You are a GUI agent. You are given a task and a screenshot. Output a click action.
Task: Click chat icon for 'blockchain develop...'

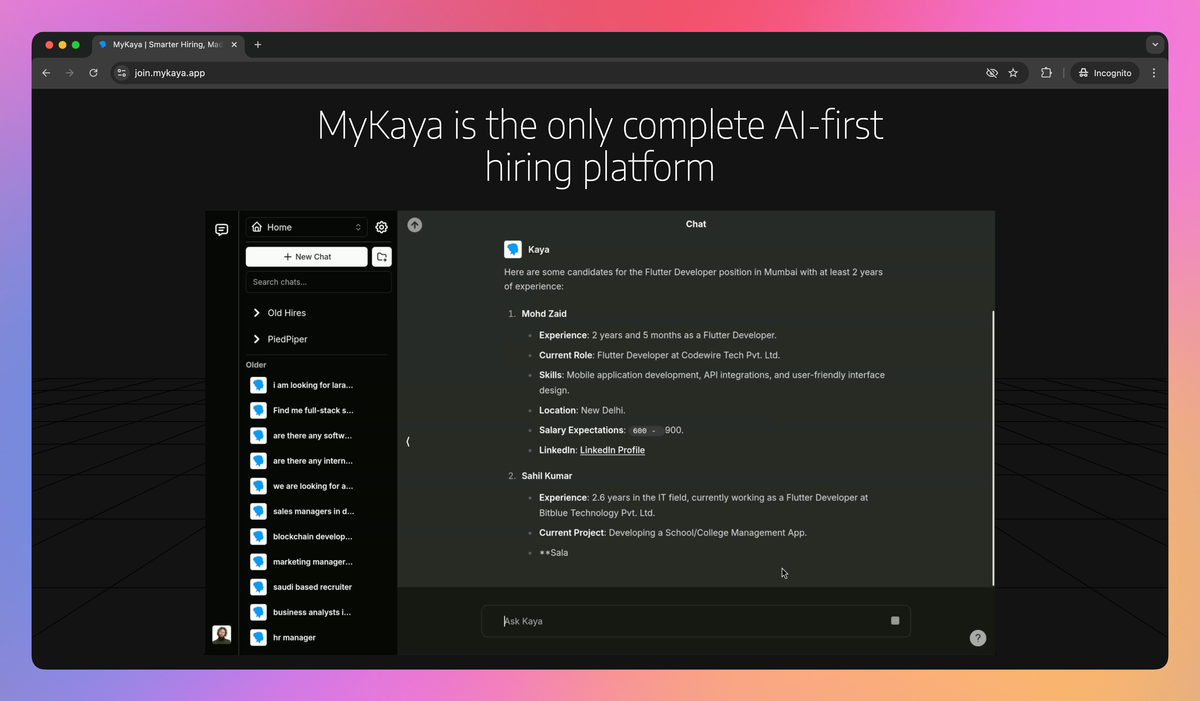coord(258,537)
